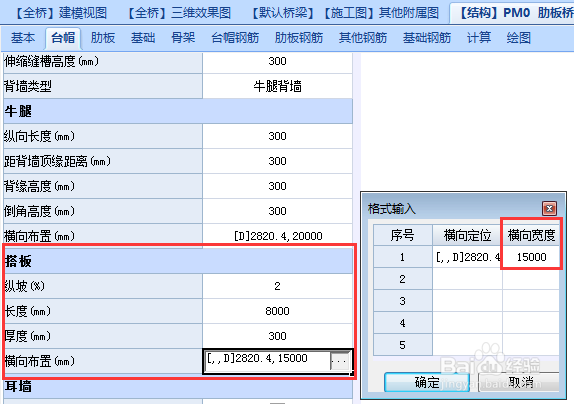This screenshot has width=574, height=404.
Task: Open the 其他钢筋 tab
Action: pyautogui.click(x=363, y=38)
